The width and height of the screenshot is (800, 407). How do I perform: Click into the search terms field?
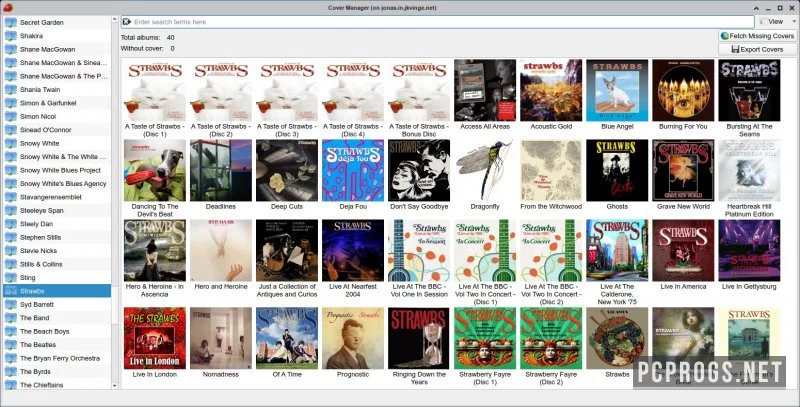click(438, 22)
